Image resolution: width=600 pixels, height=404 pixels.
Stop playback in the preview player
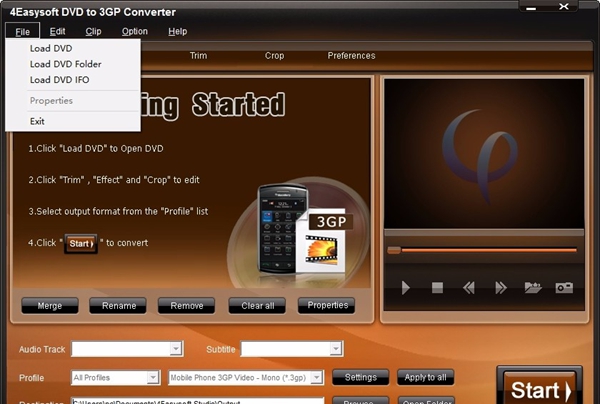(x=437, y=288)
